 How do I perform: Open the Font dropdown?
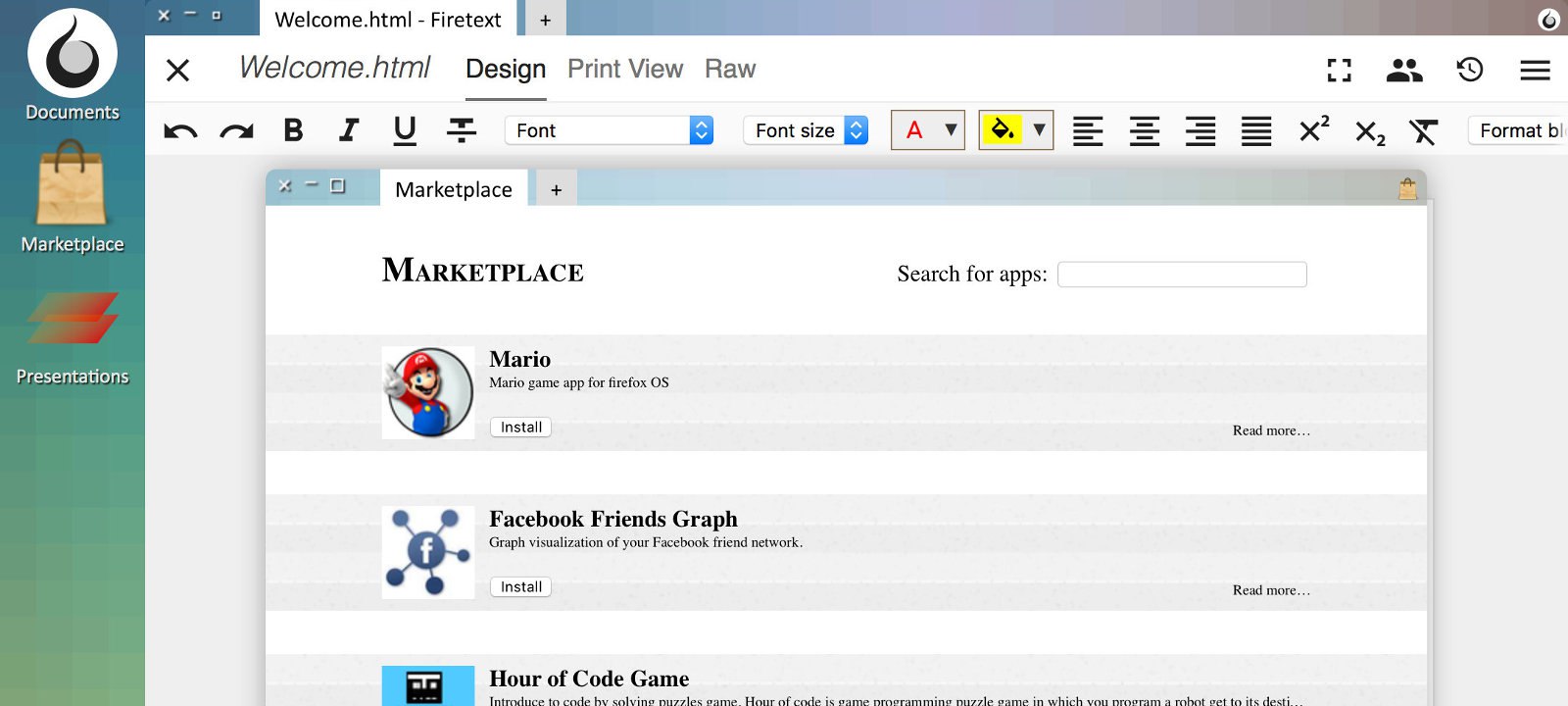tap(609, 130)
